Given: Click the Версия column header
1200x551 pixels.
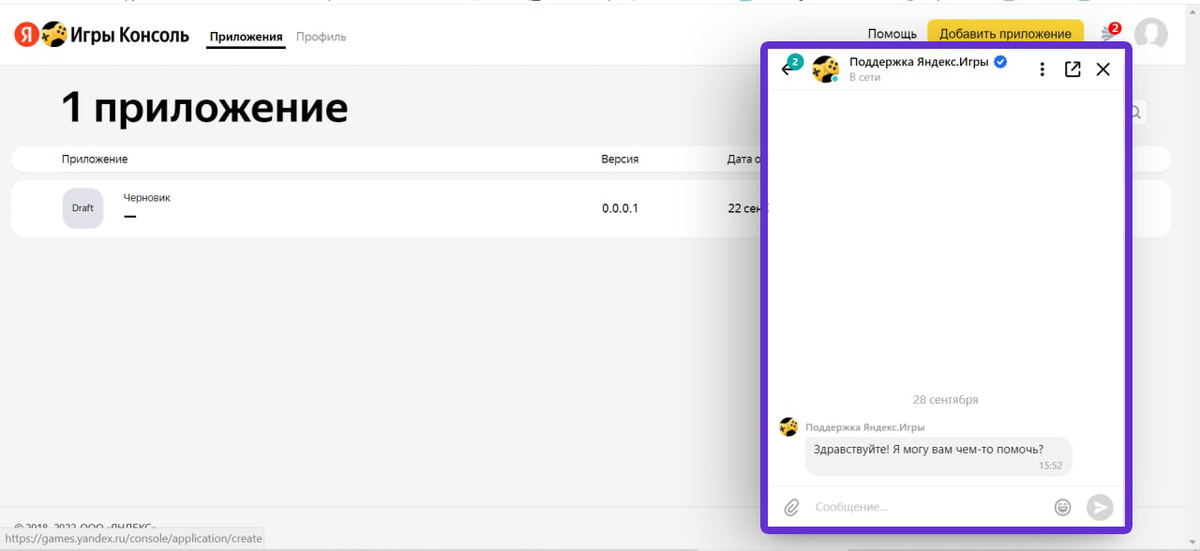Looking at the screenshot, I should coord(620,159).
